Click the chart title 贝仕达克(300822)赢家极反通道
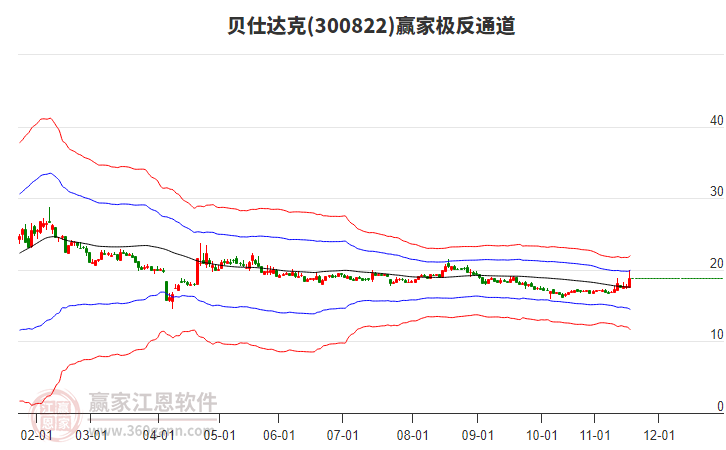726x450 pixels. pos(371,26)
